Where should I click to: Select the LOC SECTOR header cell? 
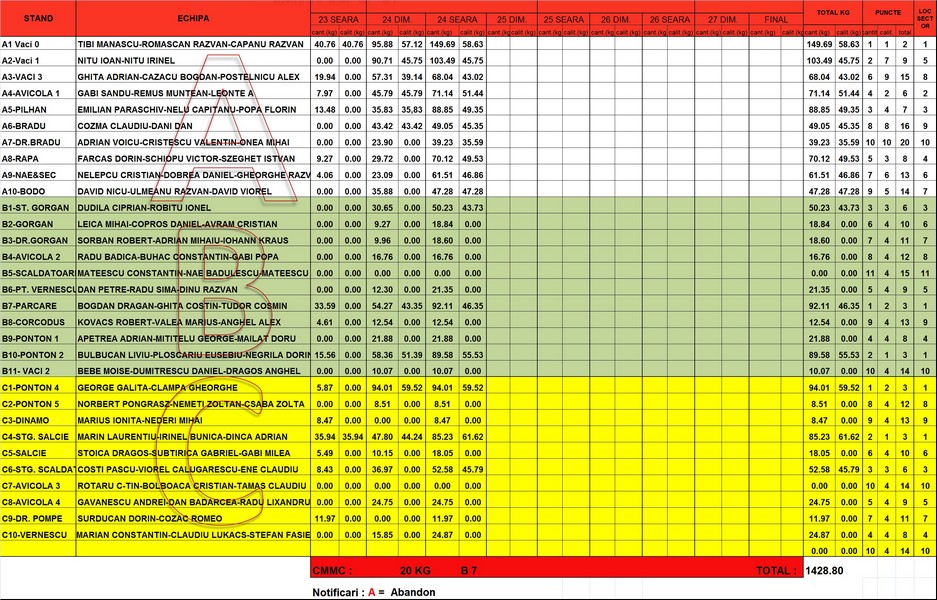click(x=925, y=18)
